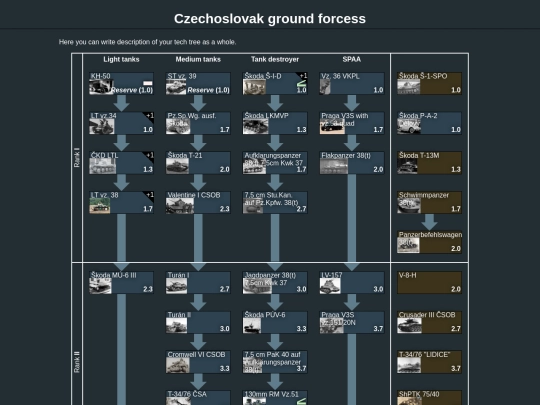The height and width of the screenshot is (405, 540).
Task: Select the ČKD LTL light tank
Action: click(x=121, y=163)
